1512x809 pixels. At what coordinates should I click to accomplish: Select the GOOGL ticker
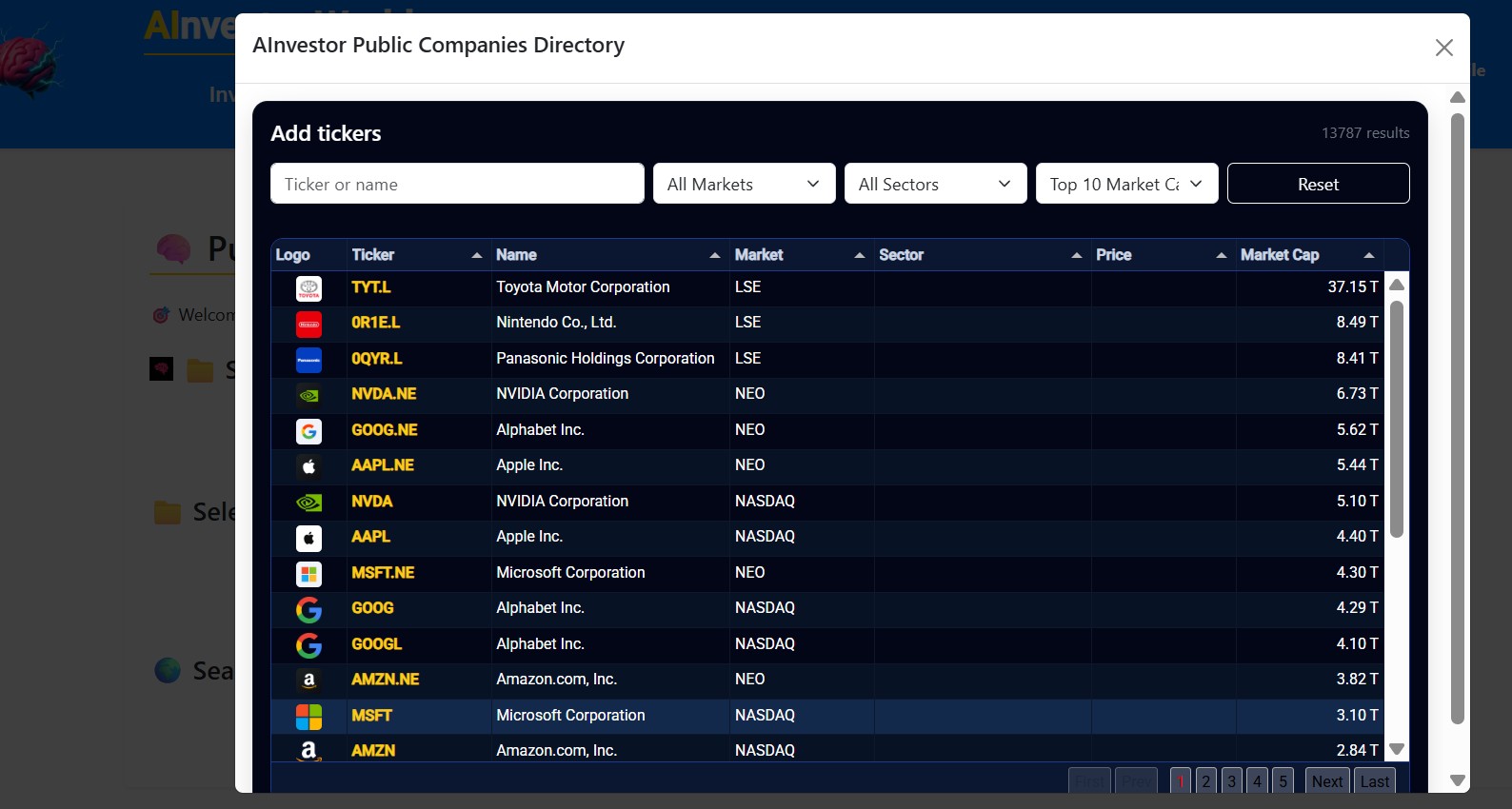[x=377, y=644]
